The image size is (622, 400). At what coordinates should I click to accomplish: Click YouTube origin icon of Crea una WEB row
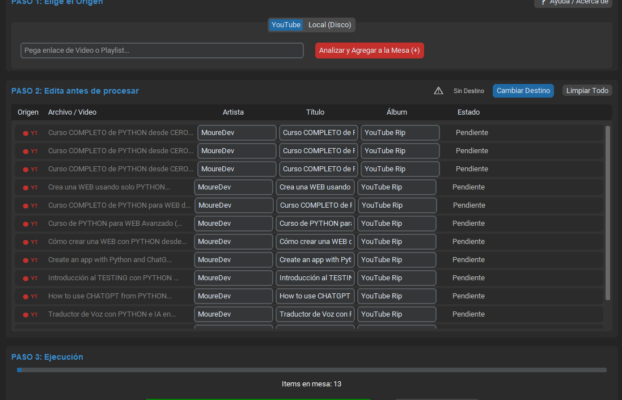pos(29,187)
